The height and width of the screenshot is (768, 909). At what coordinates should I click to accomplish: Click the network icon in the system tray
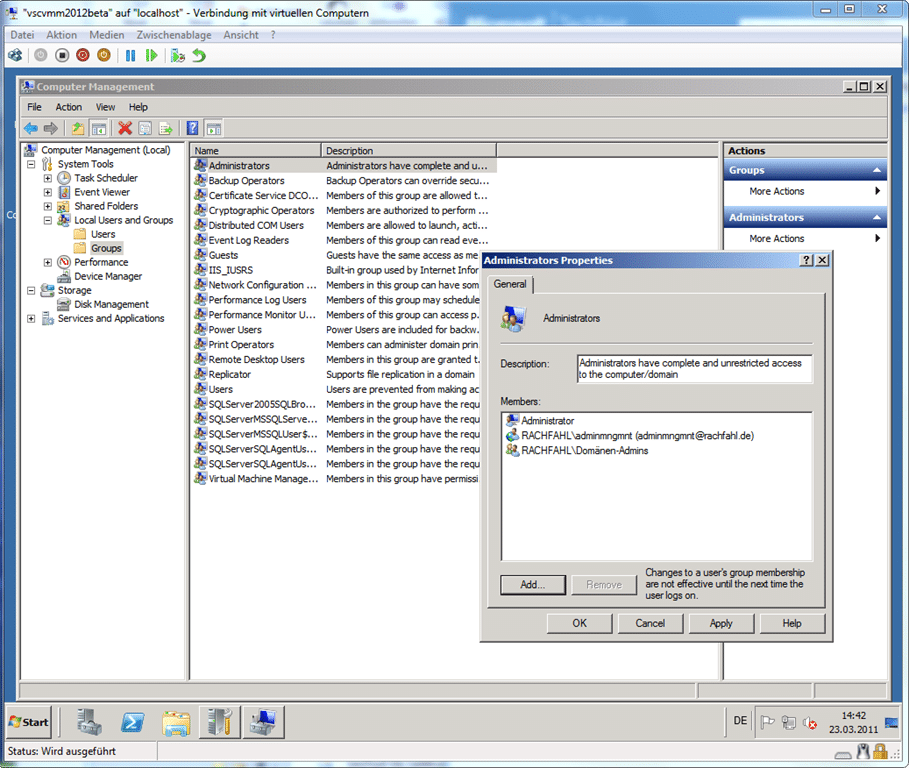pos(788,722)
